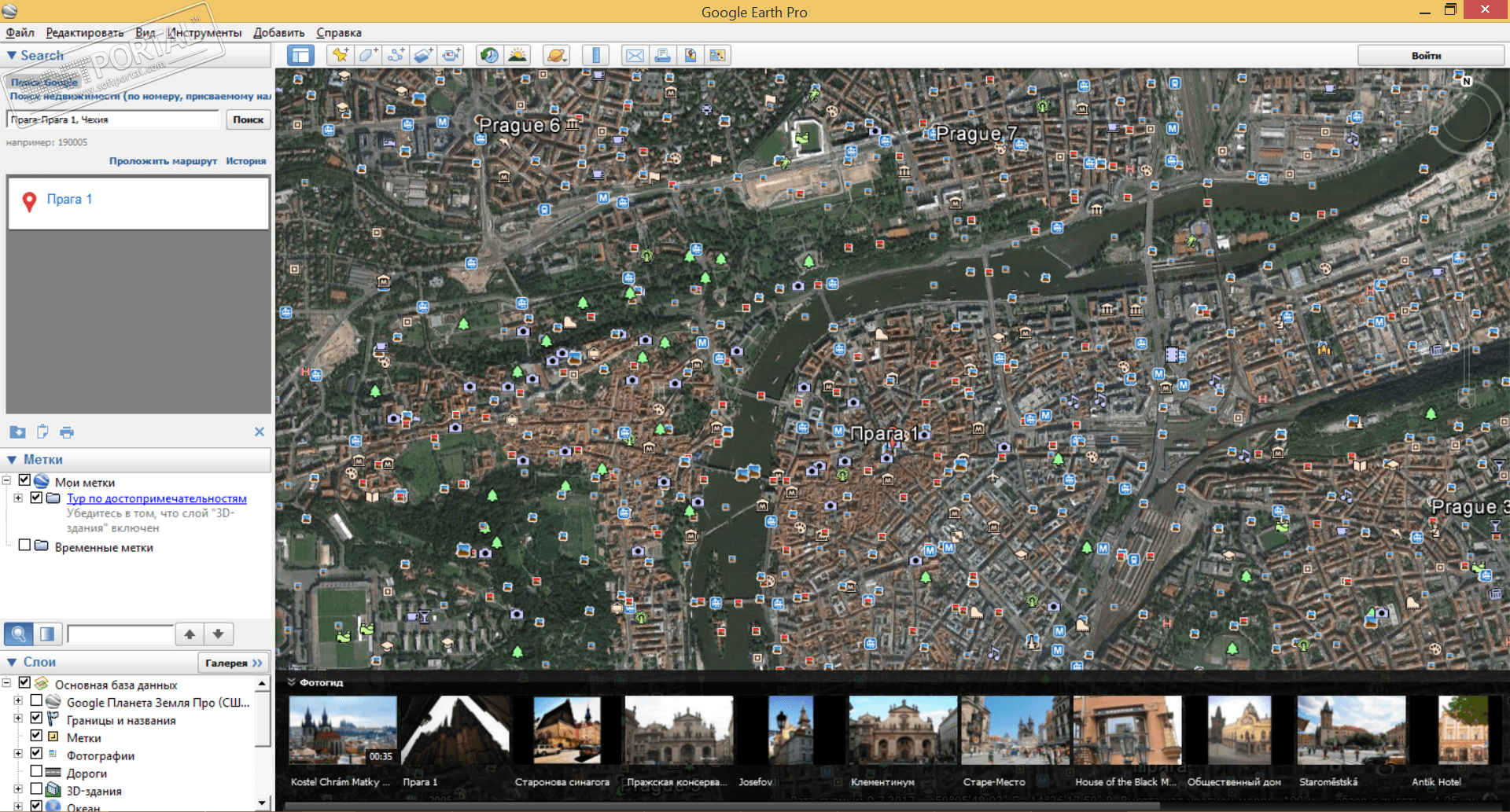Collapse the Мои метки tree node

pyautogui.click(x=6, y=480)
